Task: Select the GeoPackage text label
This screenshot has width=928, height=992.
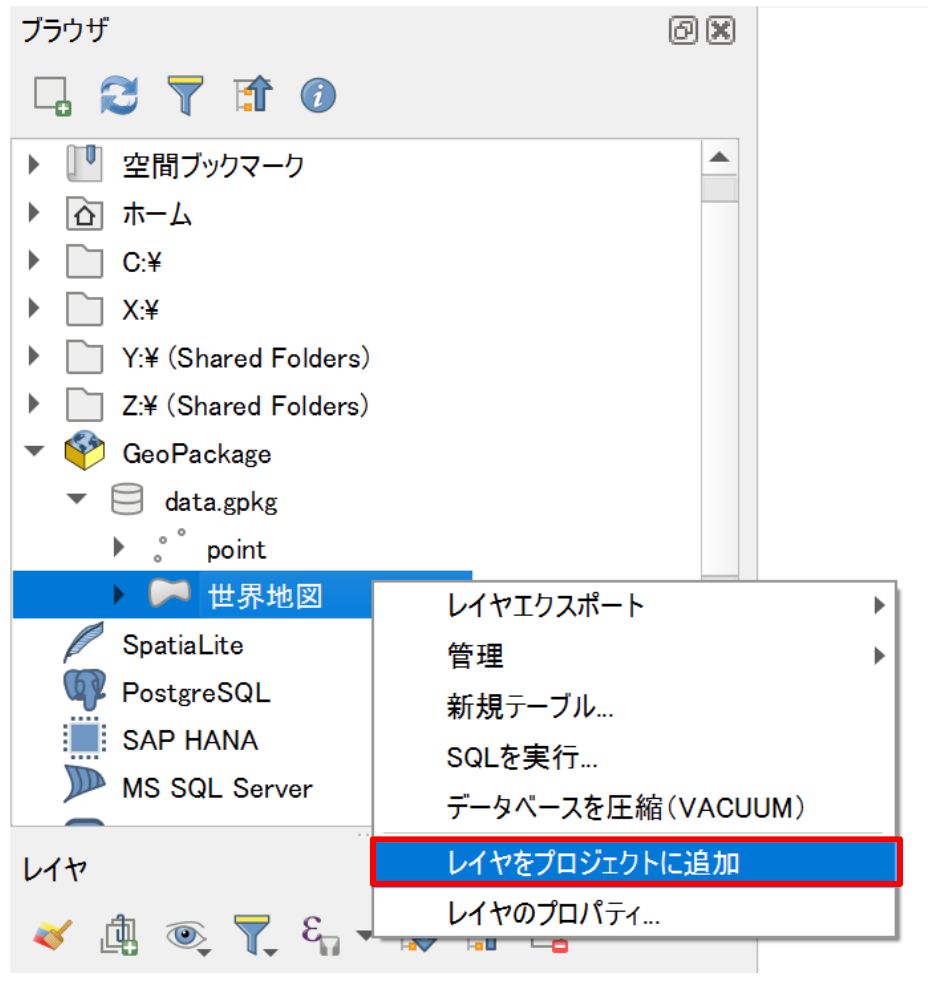Action: point(197,454)
